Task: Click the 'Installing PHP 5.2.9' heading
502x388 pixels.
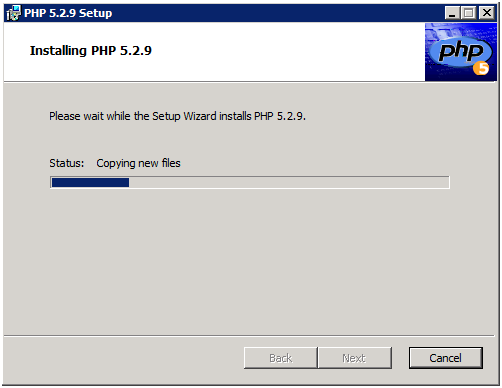Action: pos(91,51)
